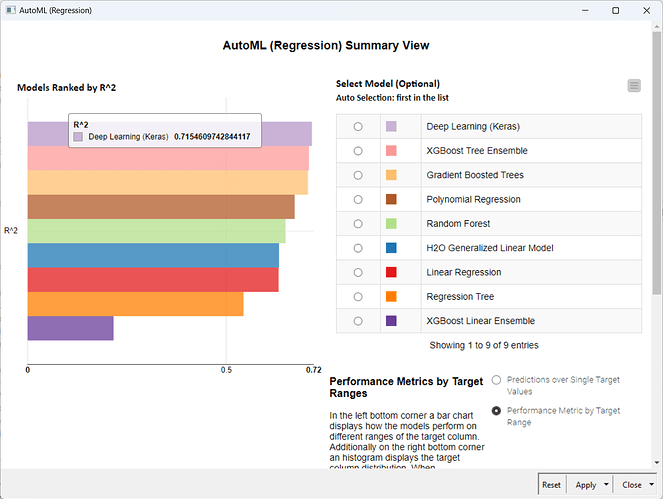Select the Deep Learning (Keras) radio button
The width and height of the screenshot is (663, 499).
click(358, 127)
